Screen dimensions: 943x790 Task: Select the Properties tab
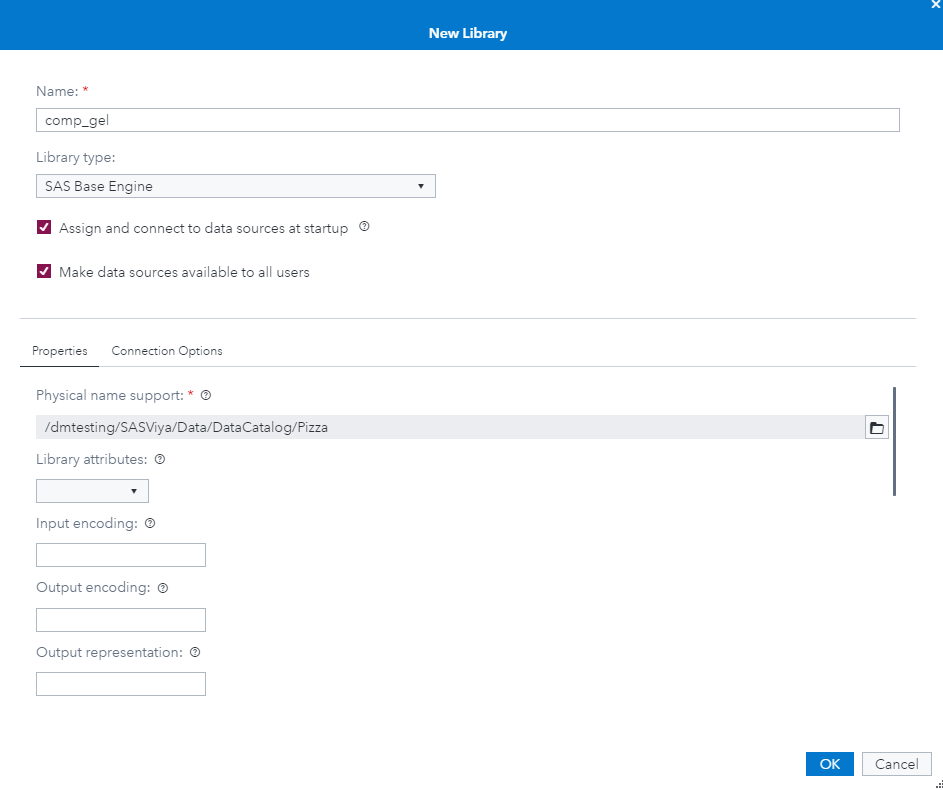[59, 351]
